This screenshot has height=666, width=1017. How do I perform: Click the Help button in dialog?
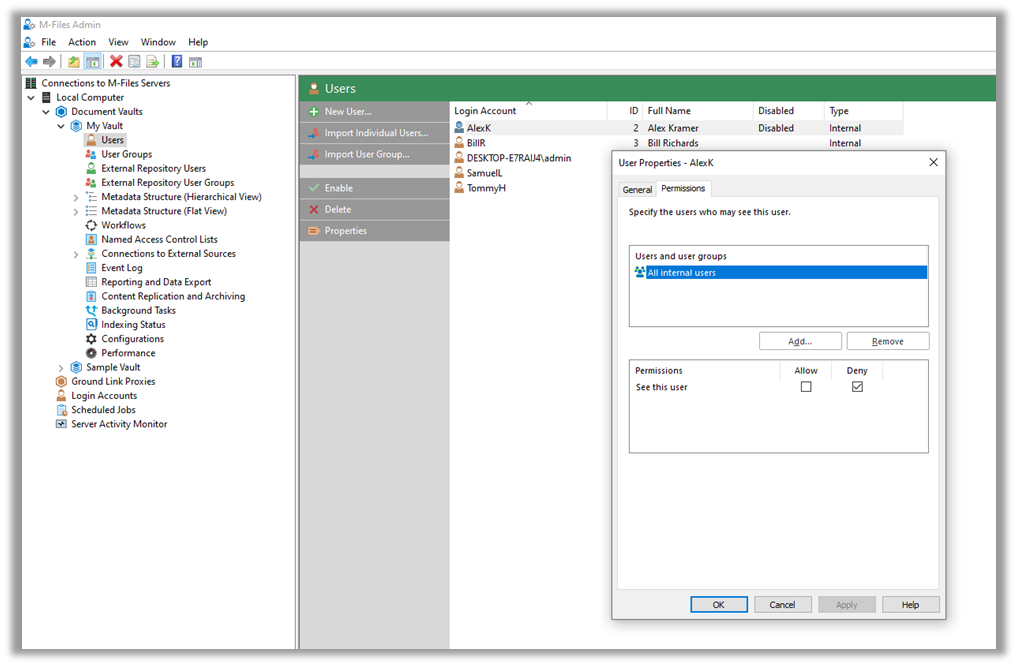[x=911, y=604]
